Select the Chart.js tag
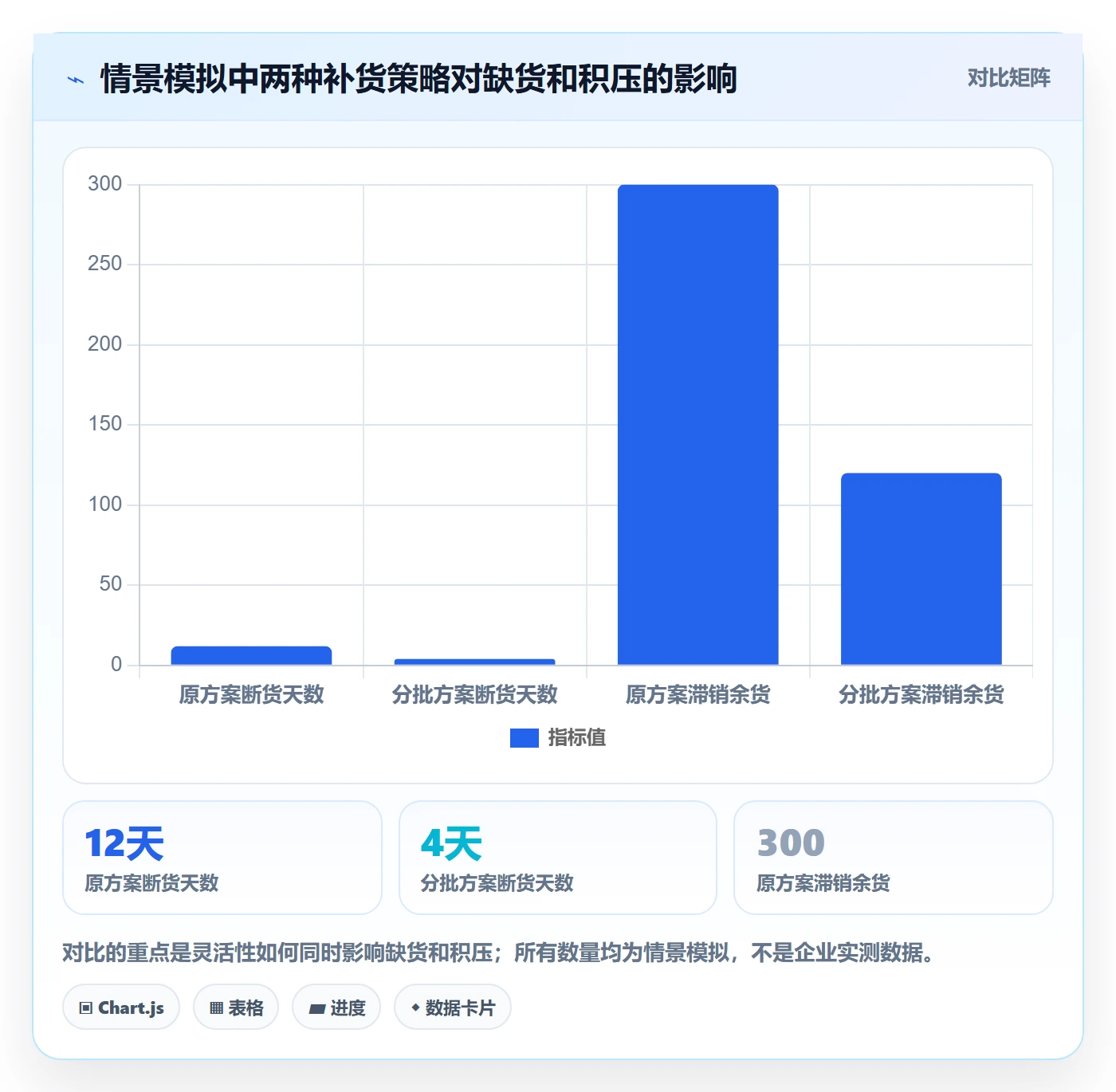This screenshot has width=1116, height=1092. (x=121, y=1008)
